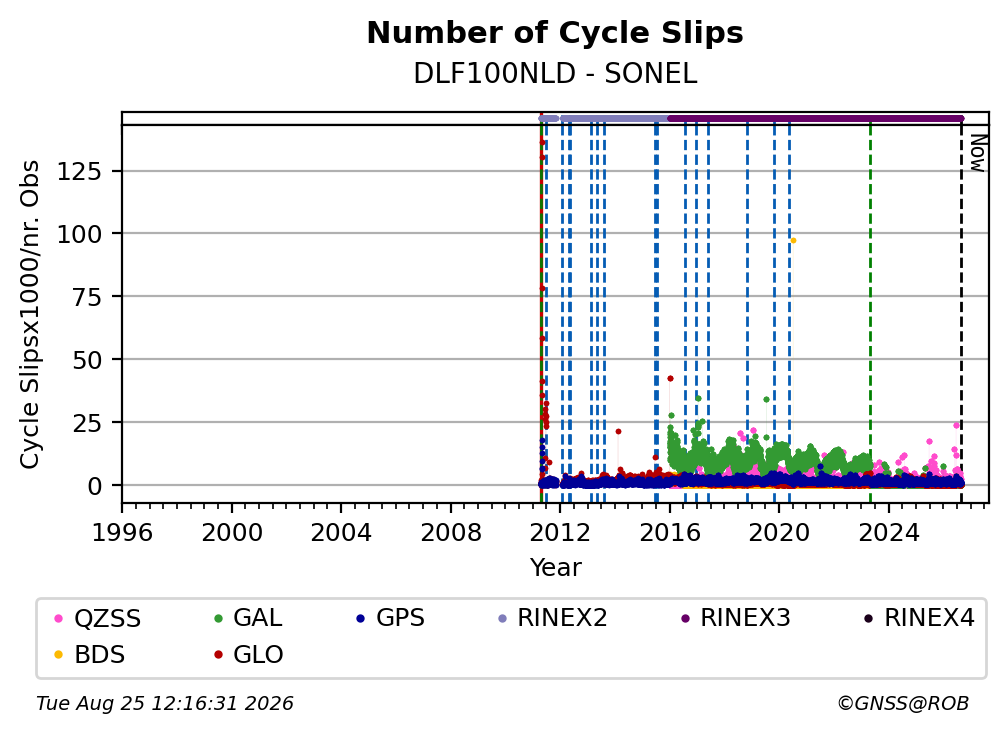Click the 'Number of Cycle Slips' chart title
Viewport: 1008px width, 734px height.
(x=555, y=33)
